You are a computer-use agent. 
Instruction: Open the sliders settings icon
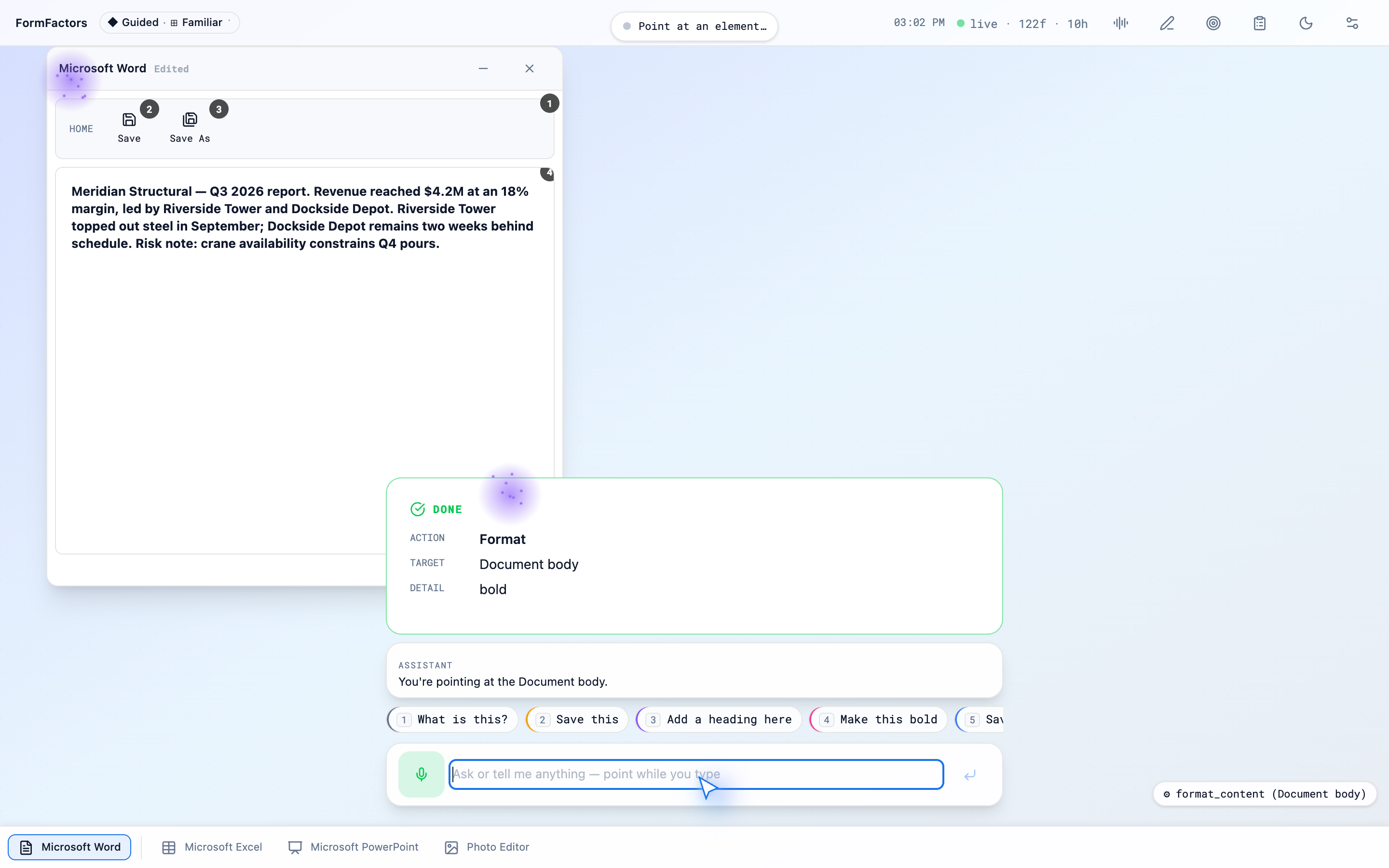(x=1352, y=24)
